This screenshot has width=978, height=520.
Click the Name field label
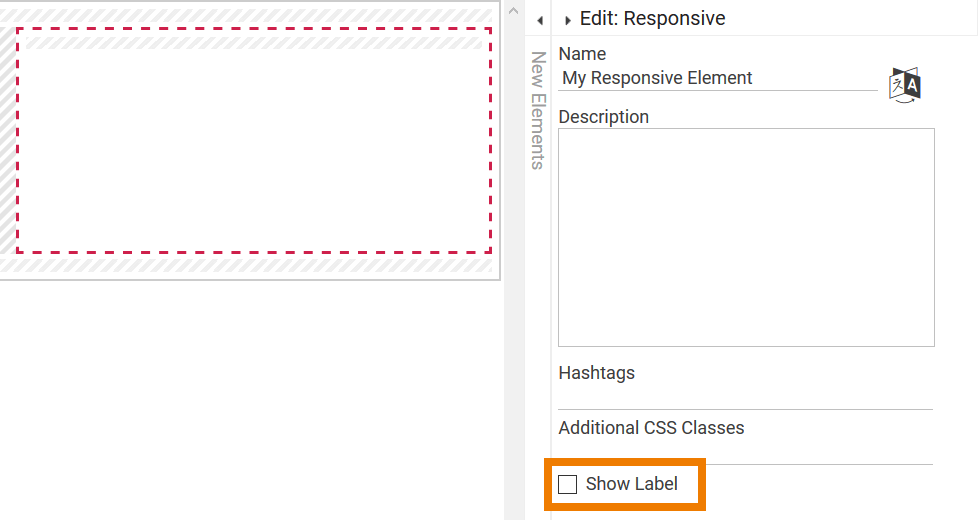pos(582,54)
